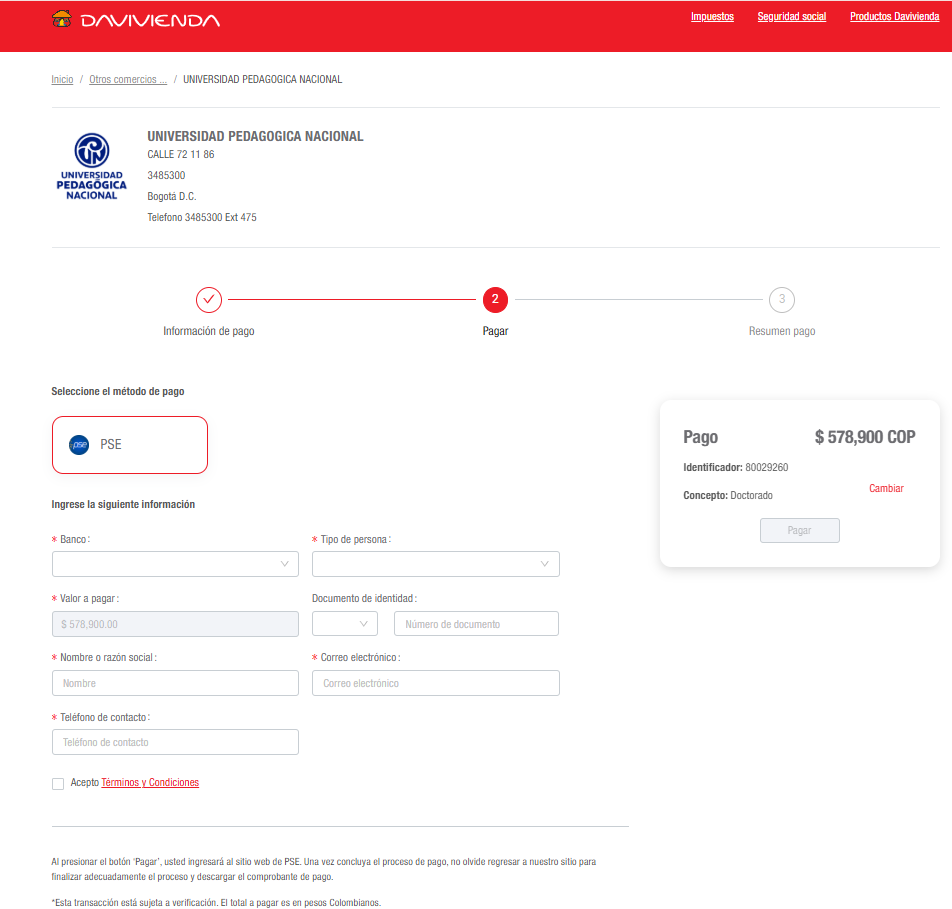952x909 pixels.
Task: Click the completed checkmark step icon
Action: (208, 299)
